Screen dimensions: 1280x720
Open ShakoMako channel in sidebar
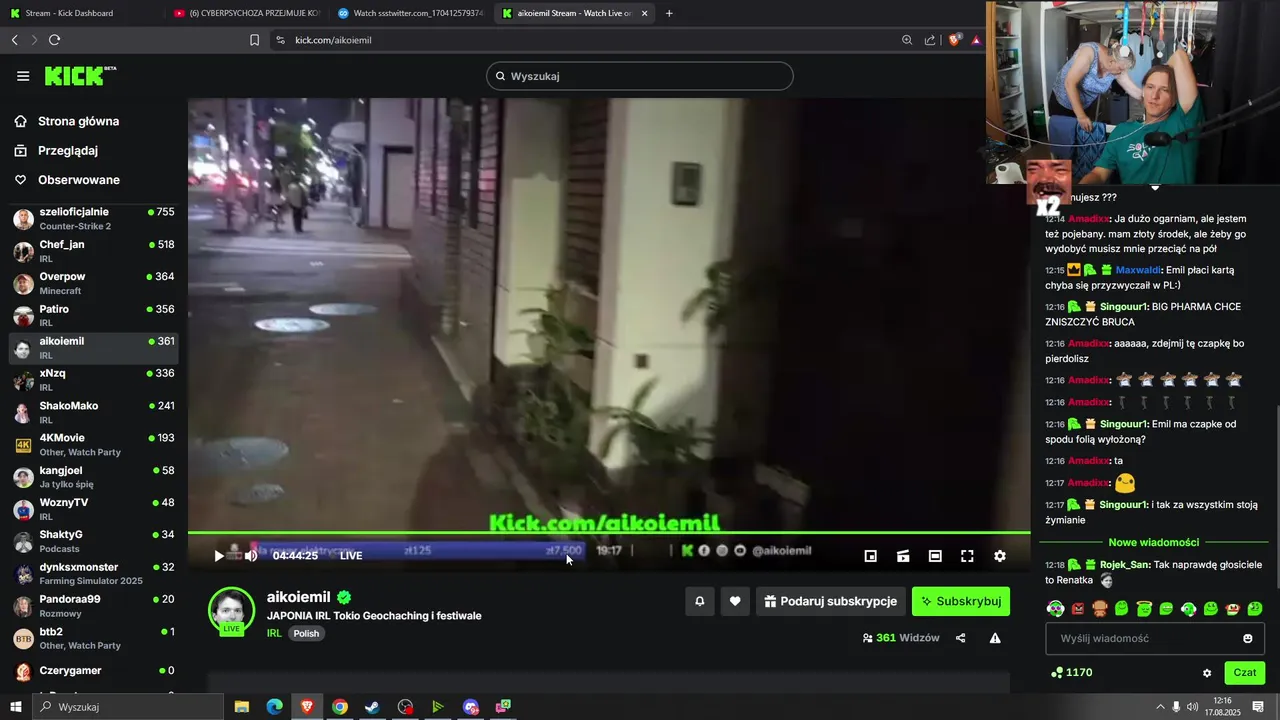pyautogui.click(x=94, y=413)
